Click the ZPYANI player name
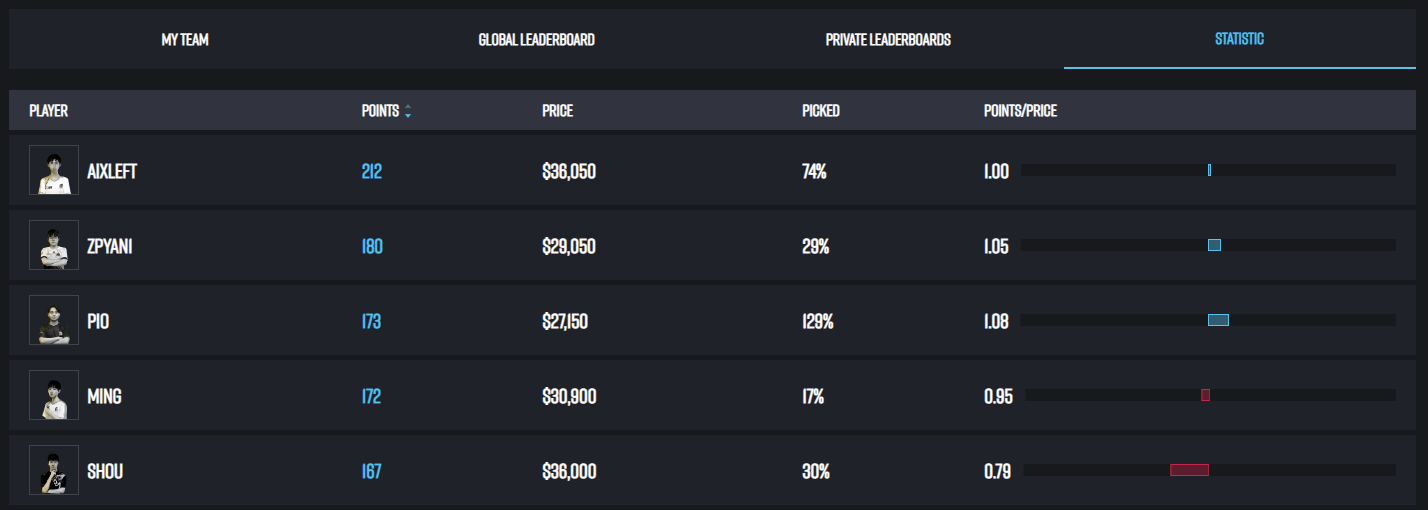Screen dimensions: 1428x510 [x=110, y=246]
